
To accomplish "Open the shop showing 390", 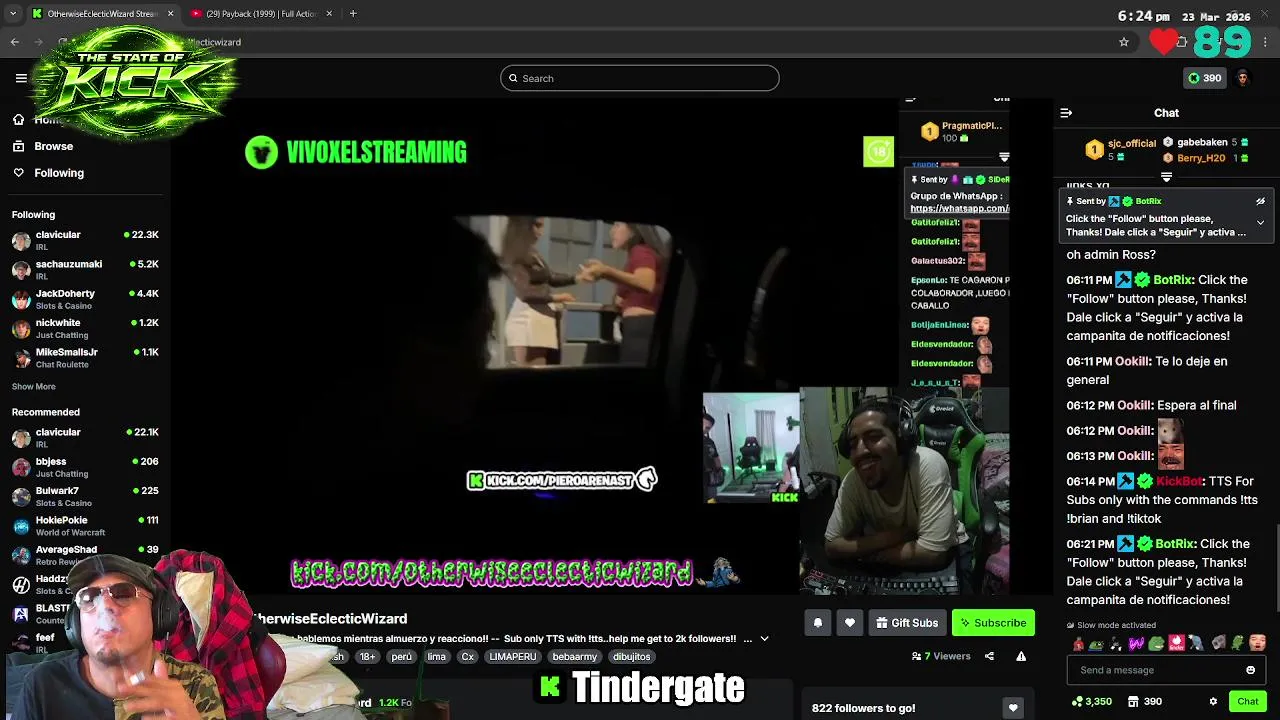I will click(x=1145, y=702).
